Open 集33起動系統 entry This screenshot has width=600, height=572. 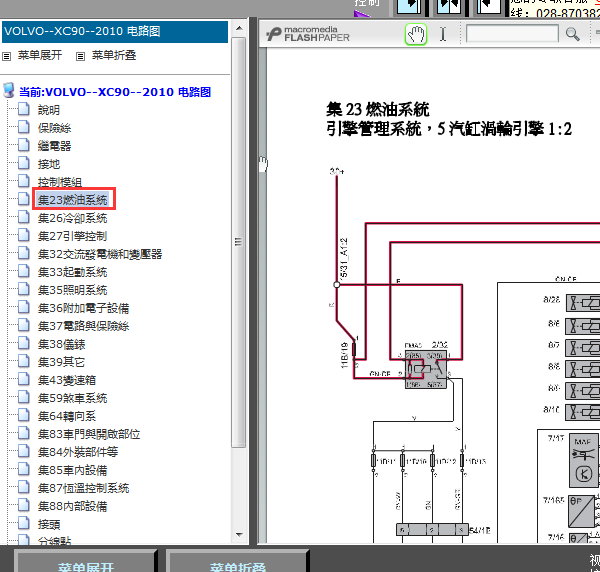(72, 272)
